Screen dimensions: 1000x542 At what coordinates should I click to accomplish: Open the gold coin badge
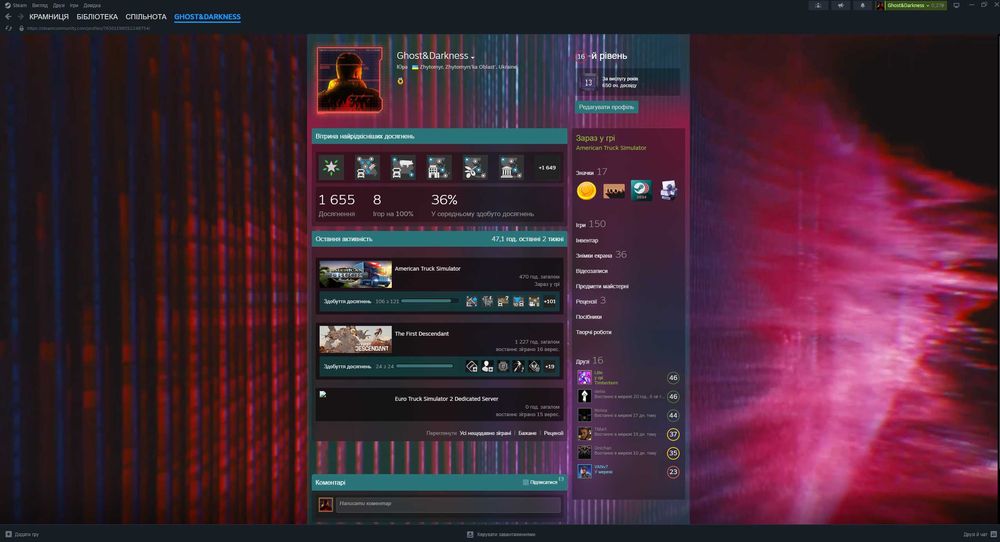[586, 190]
